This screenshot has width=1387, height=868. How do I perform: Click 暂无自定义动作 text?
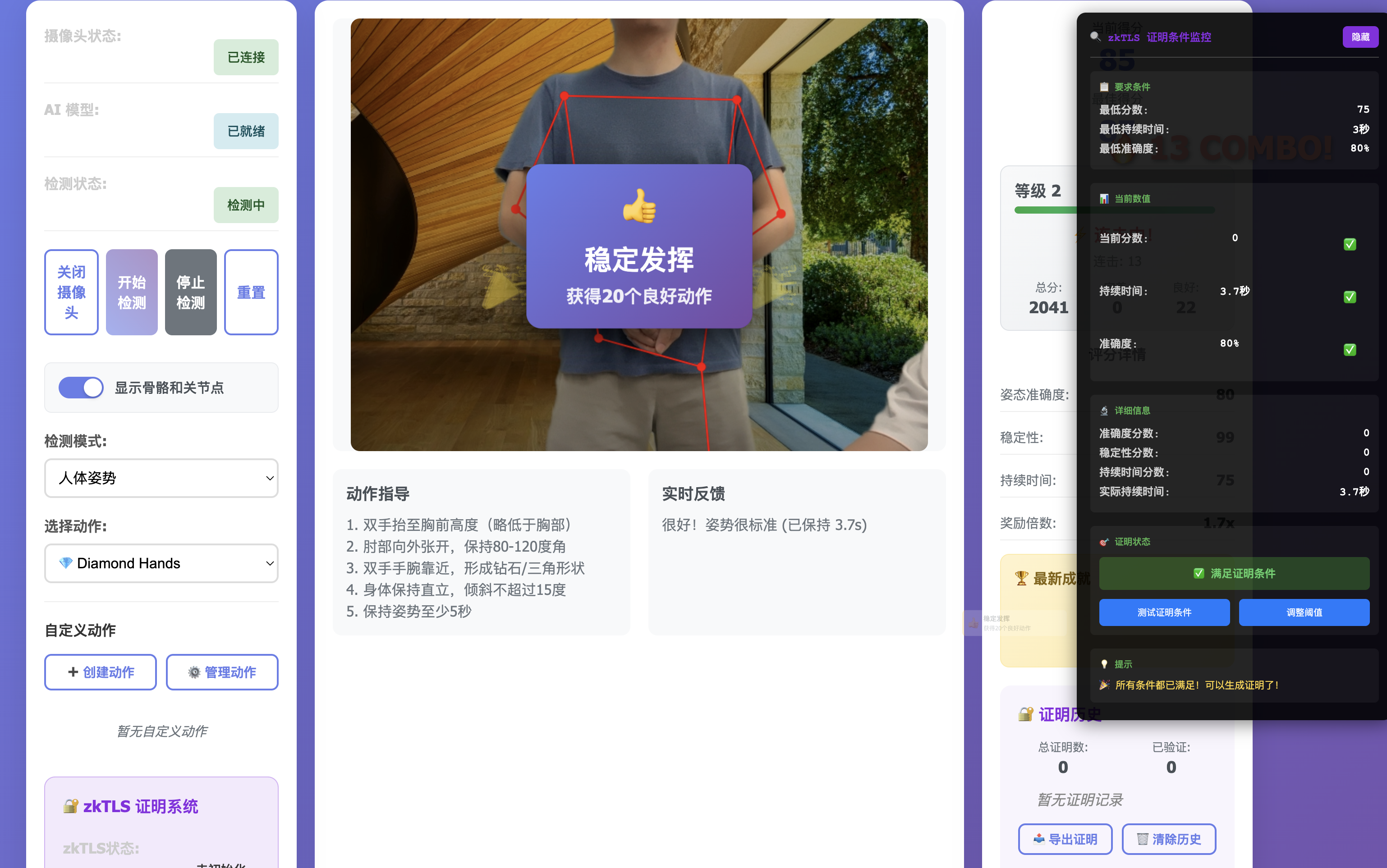[162, 731]
